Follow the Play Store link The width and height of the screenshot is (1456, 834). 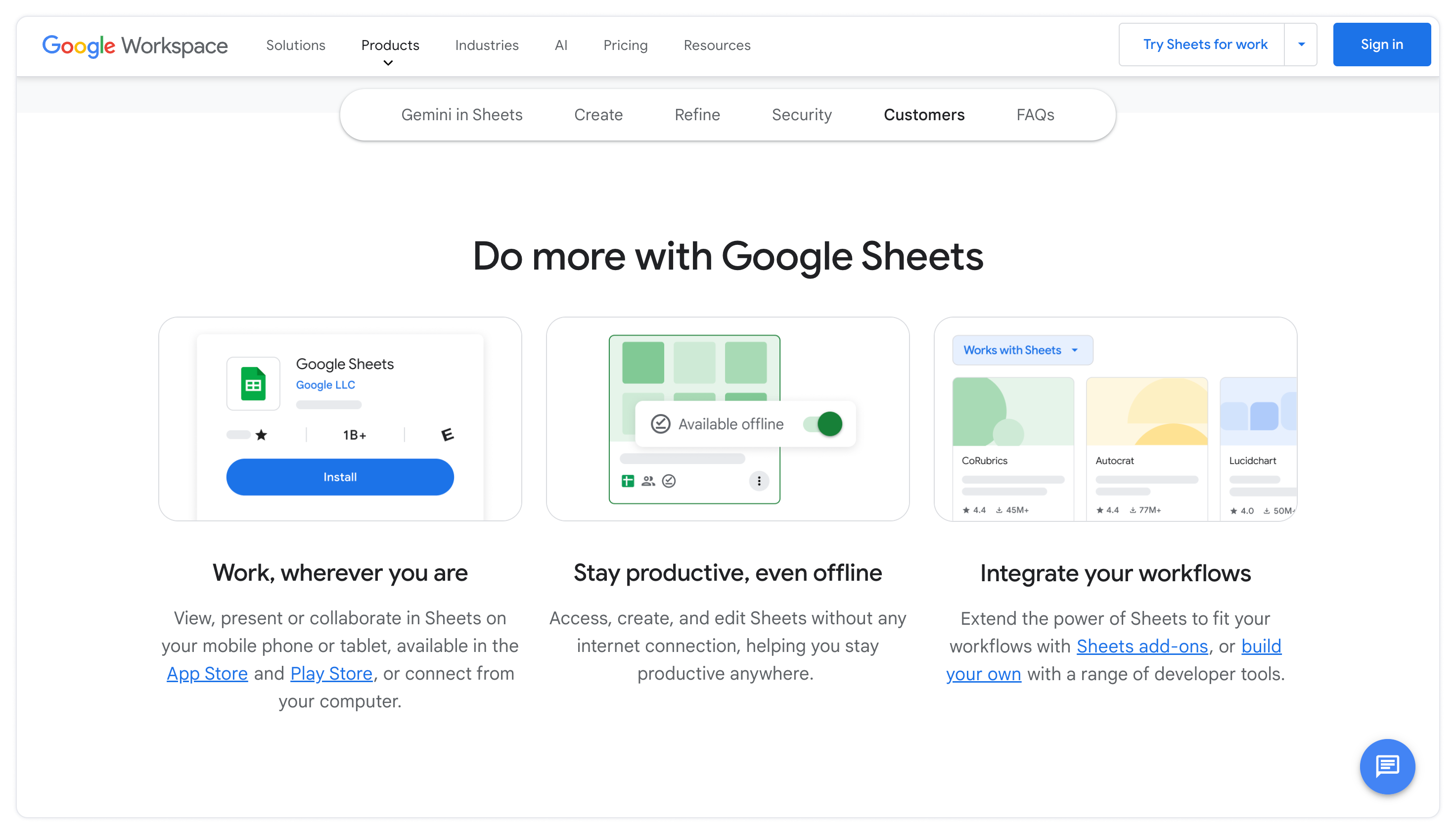click(x=331, y=674)
